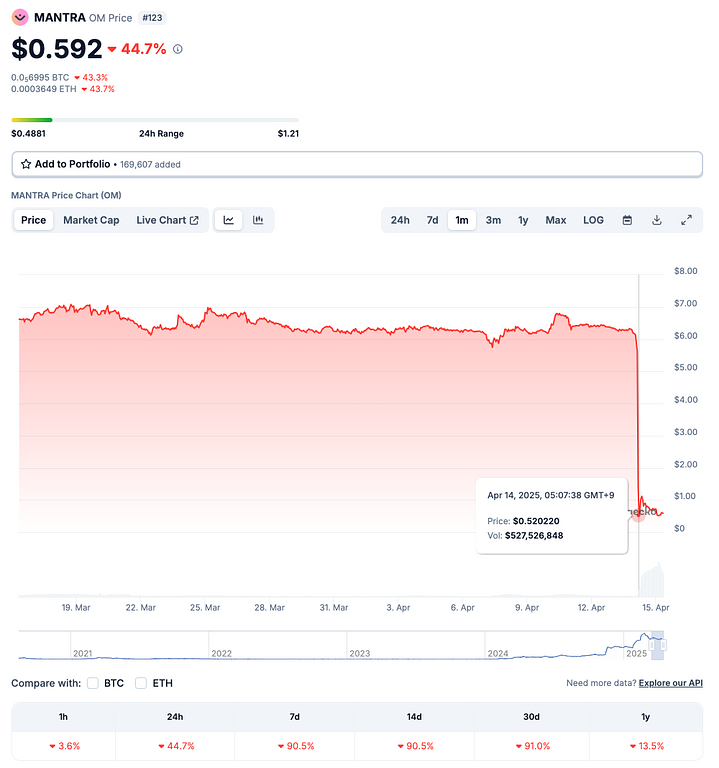Screen dimensions: 719x768
Task: Enable the BTC compare checkbox
Action: pyautogui.click(x=93, y=683)
